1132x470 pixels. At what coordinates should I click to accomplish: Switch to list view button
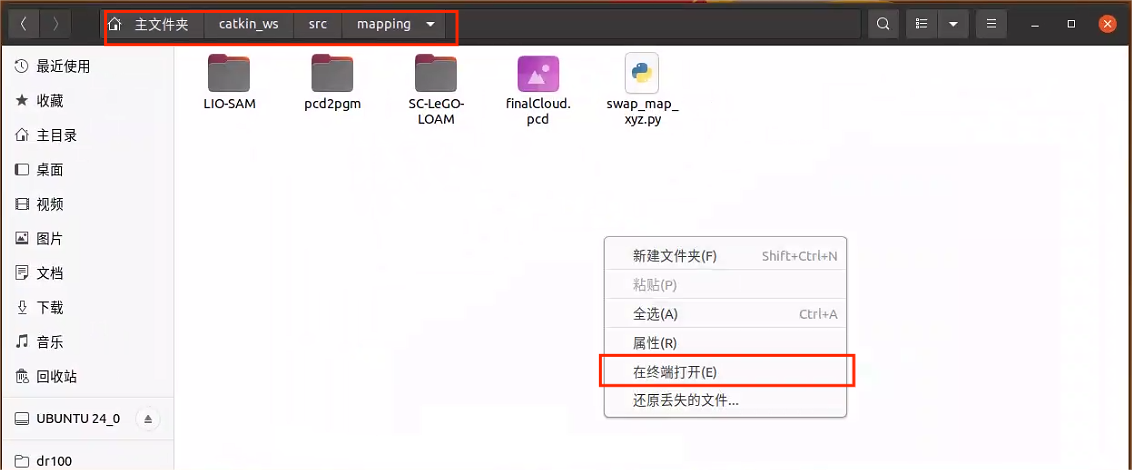921,24
